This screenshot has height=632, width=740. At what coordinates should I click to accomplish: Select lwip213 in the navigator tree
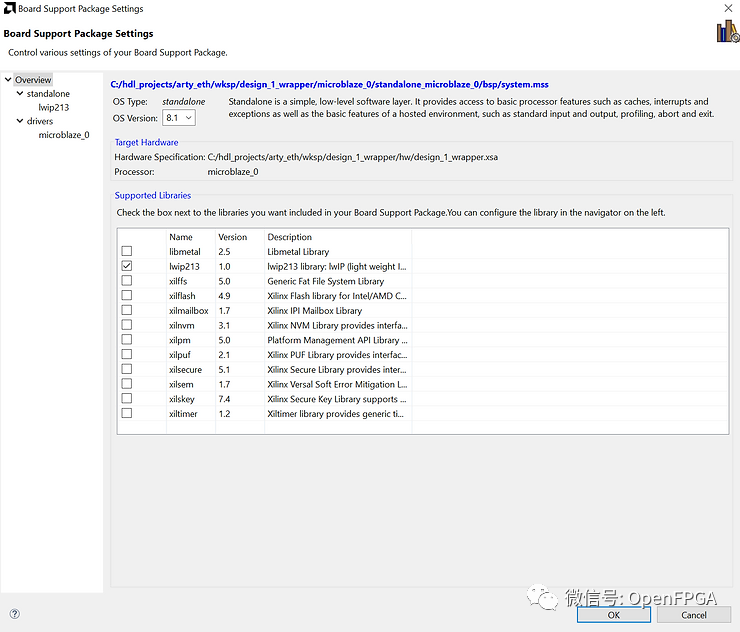53,107
